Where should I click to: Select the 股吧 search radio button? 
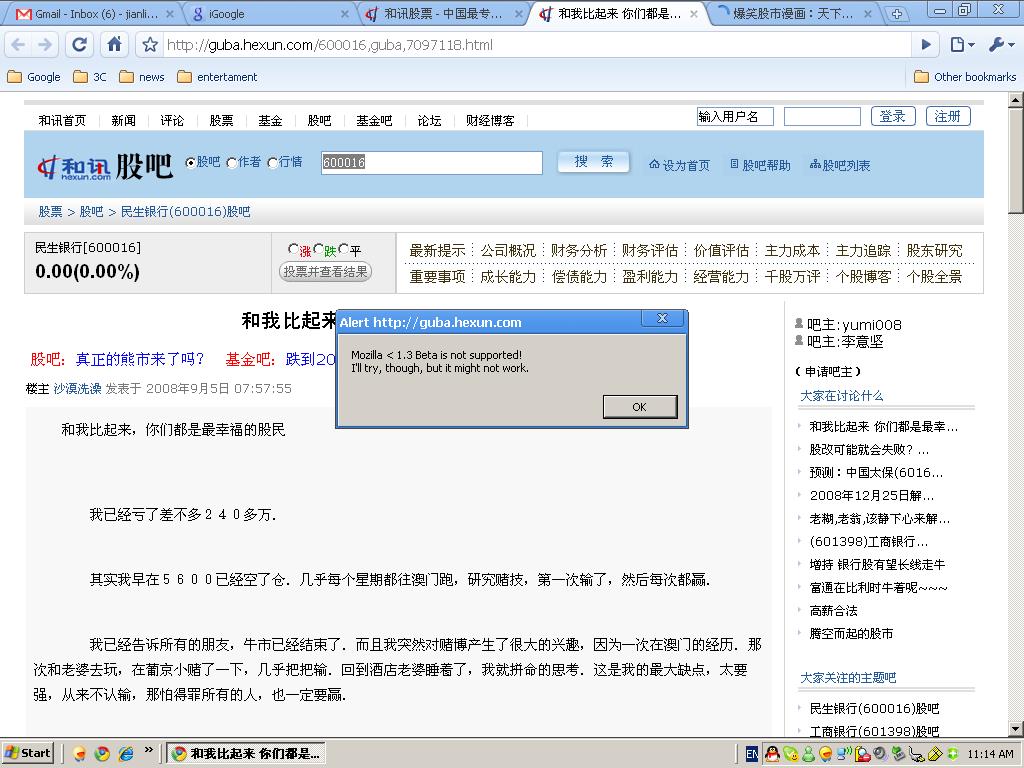190,163
